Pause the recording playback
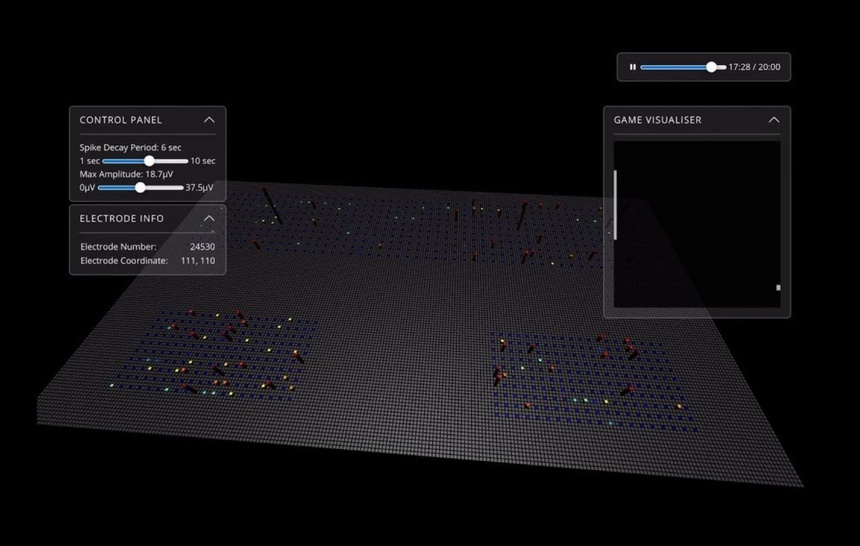The width and height of the screenshot is (860, 546). click(x=633, y=68)
